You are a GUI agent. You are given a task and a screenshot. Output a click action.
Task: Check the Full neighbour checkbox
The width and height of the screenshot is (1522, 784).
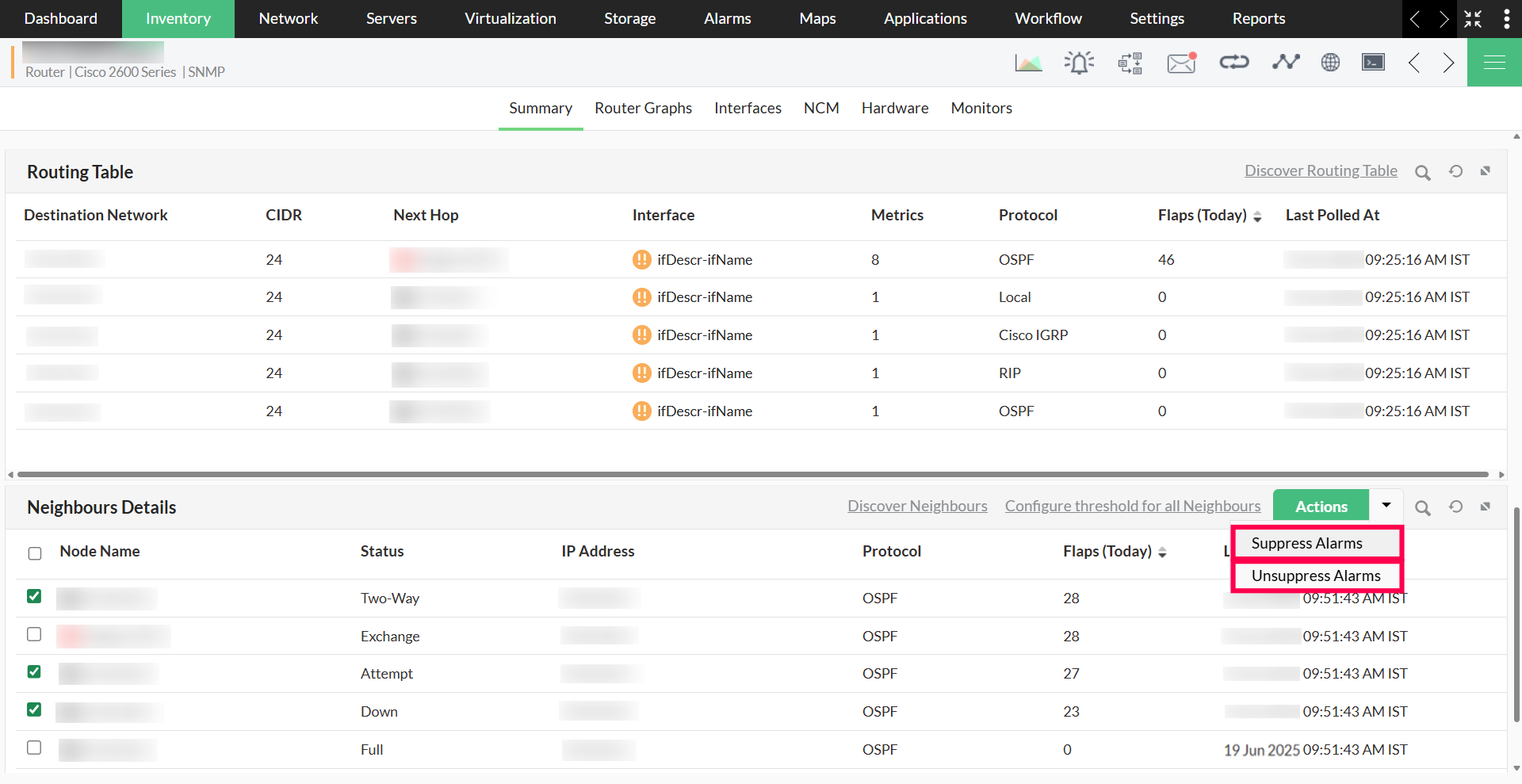coord(34,748)
